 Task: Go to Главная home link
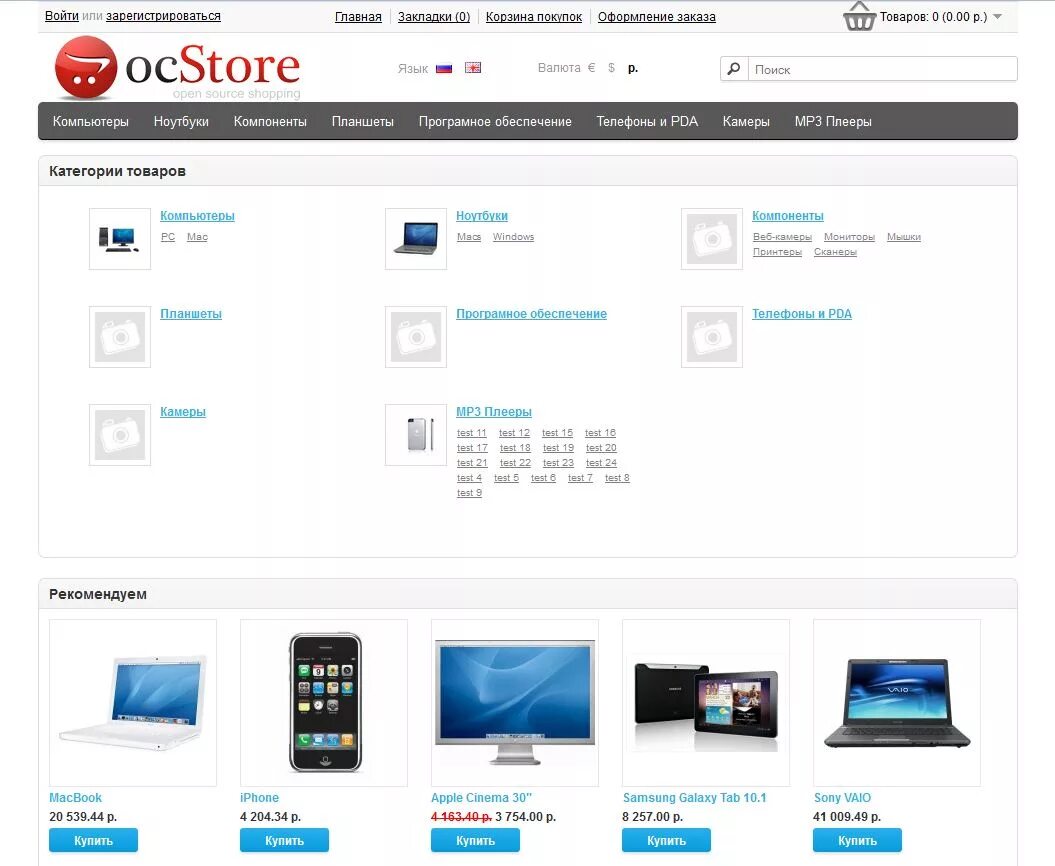coord(358,17)
